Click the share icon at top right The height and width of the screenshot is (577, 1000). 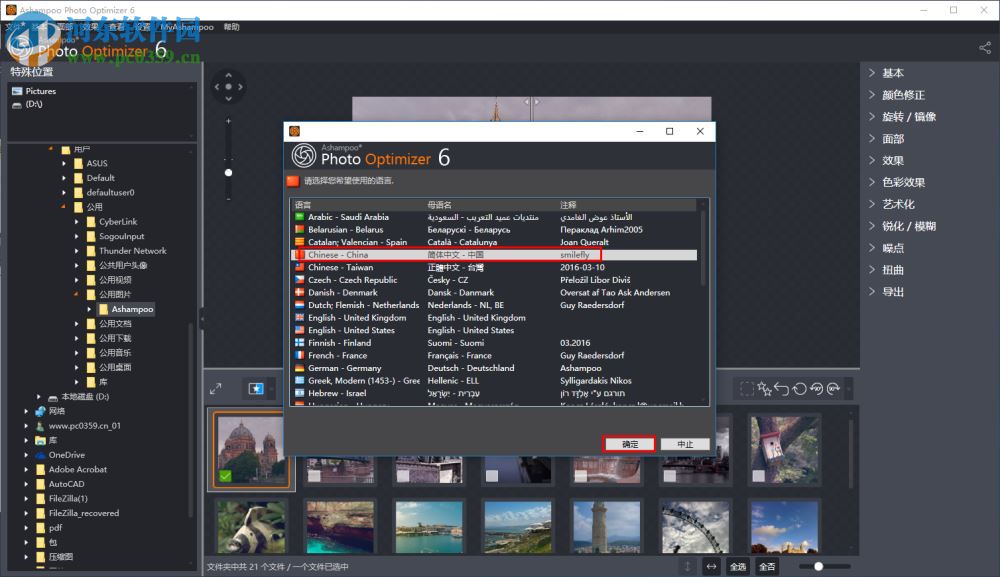pos(984,47)
